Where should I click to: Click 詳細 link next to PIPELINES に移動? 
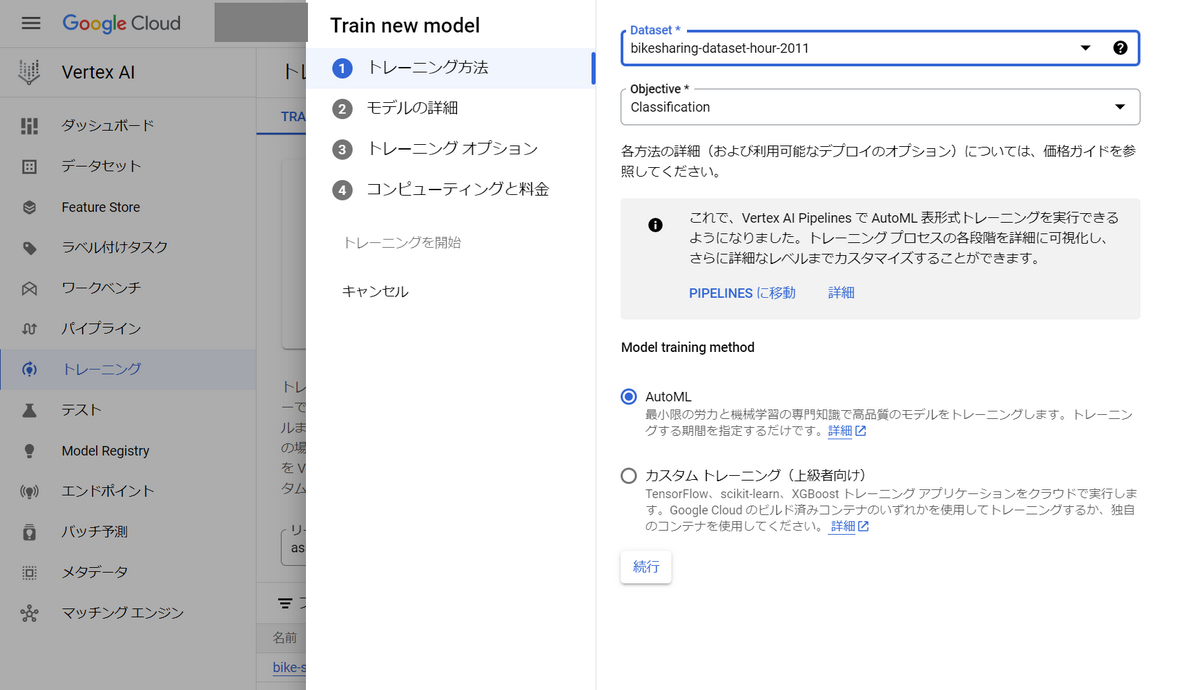point(841,293)
